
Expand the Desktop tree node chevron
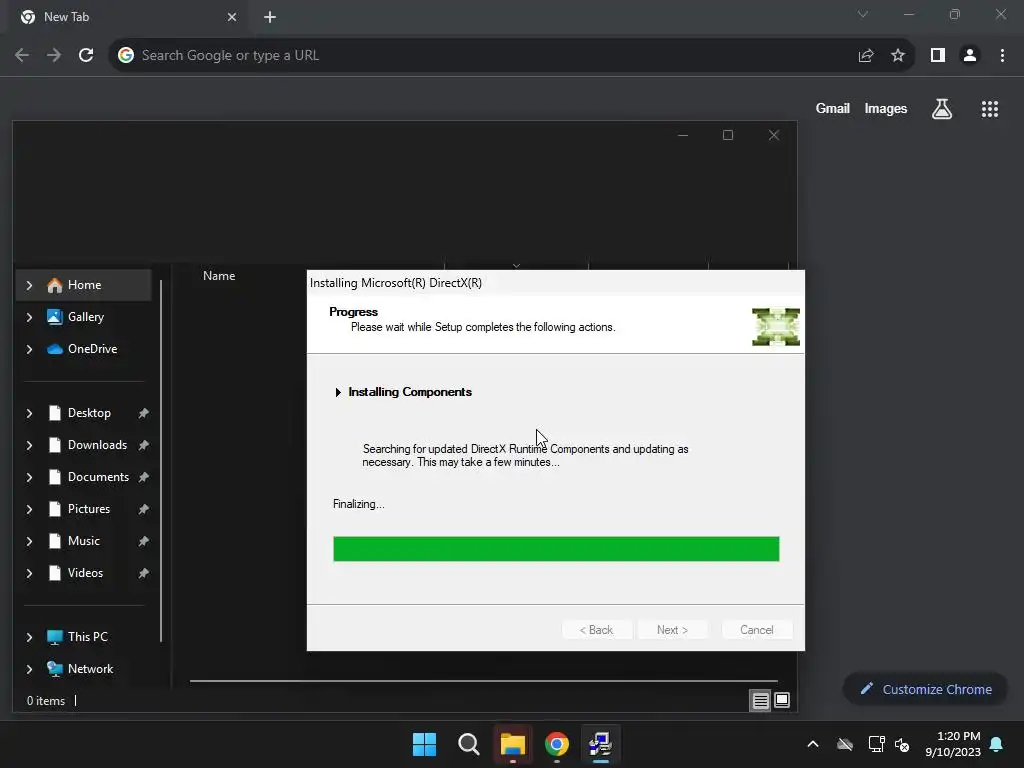(29, 413)
